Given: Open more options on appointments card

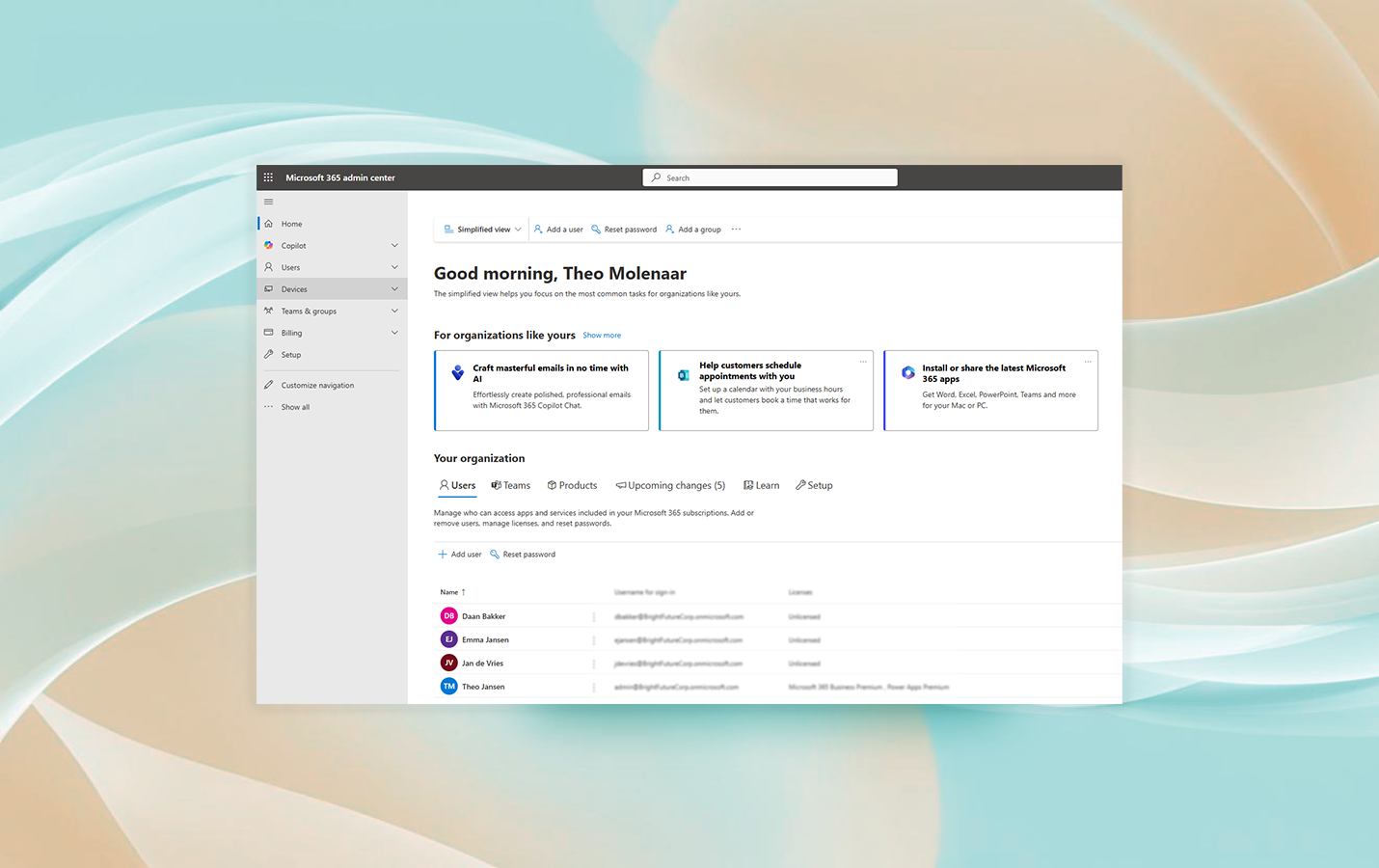Looking at the screenshot, I should coord(863,362).
